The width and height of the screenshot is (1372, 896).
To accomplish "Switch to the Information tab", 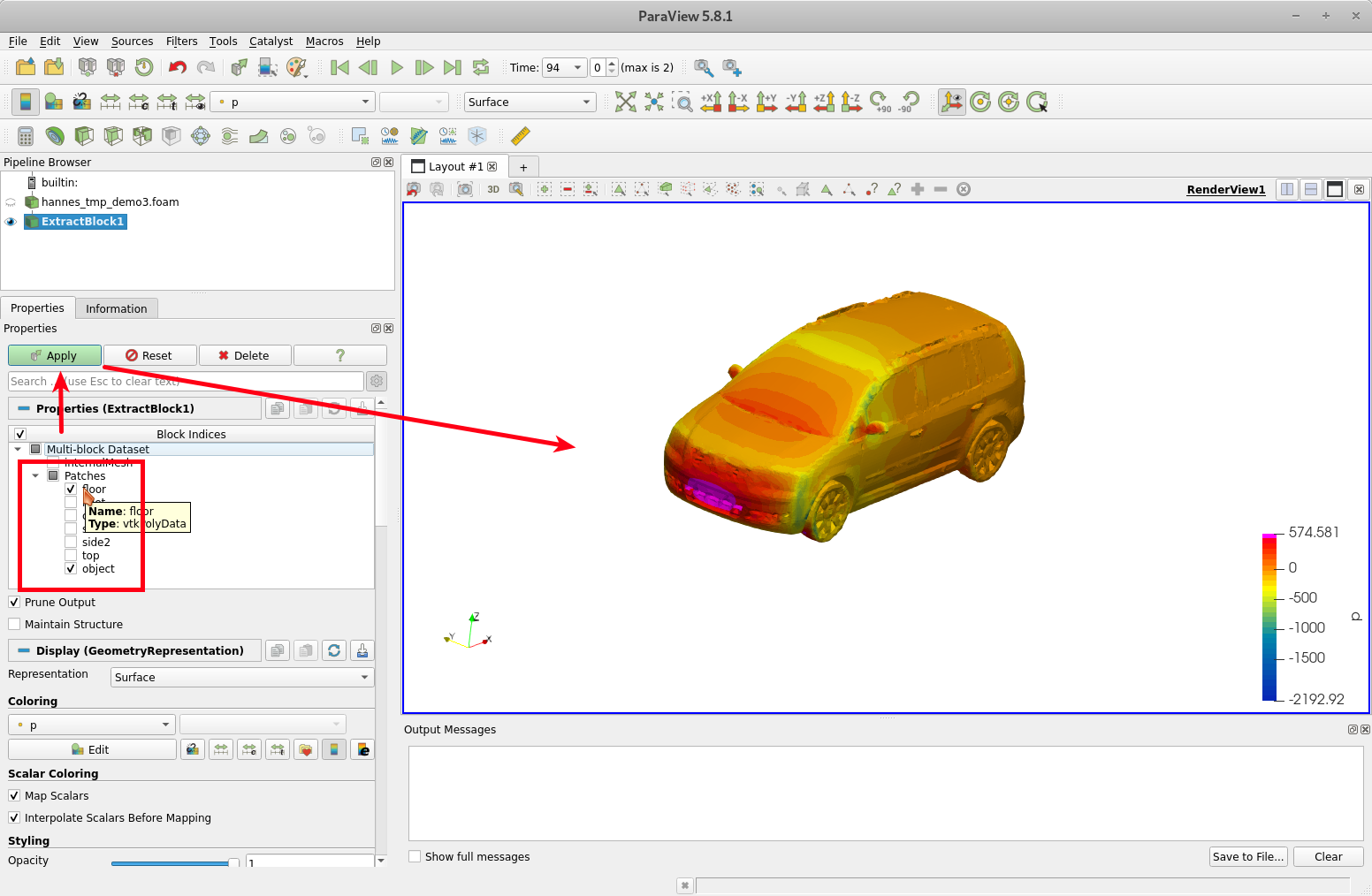I will tap(116, 308).
